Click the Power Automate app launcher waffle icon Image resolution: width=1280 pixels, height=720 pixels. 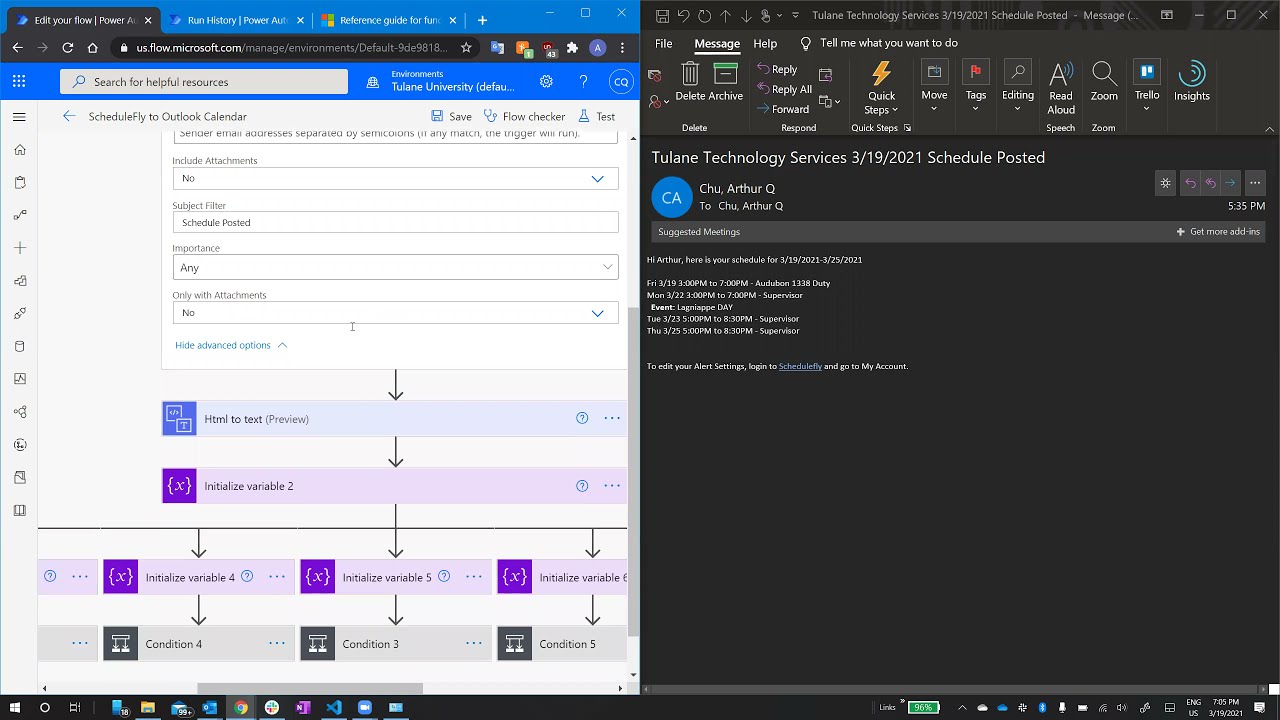click(19, 82)
